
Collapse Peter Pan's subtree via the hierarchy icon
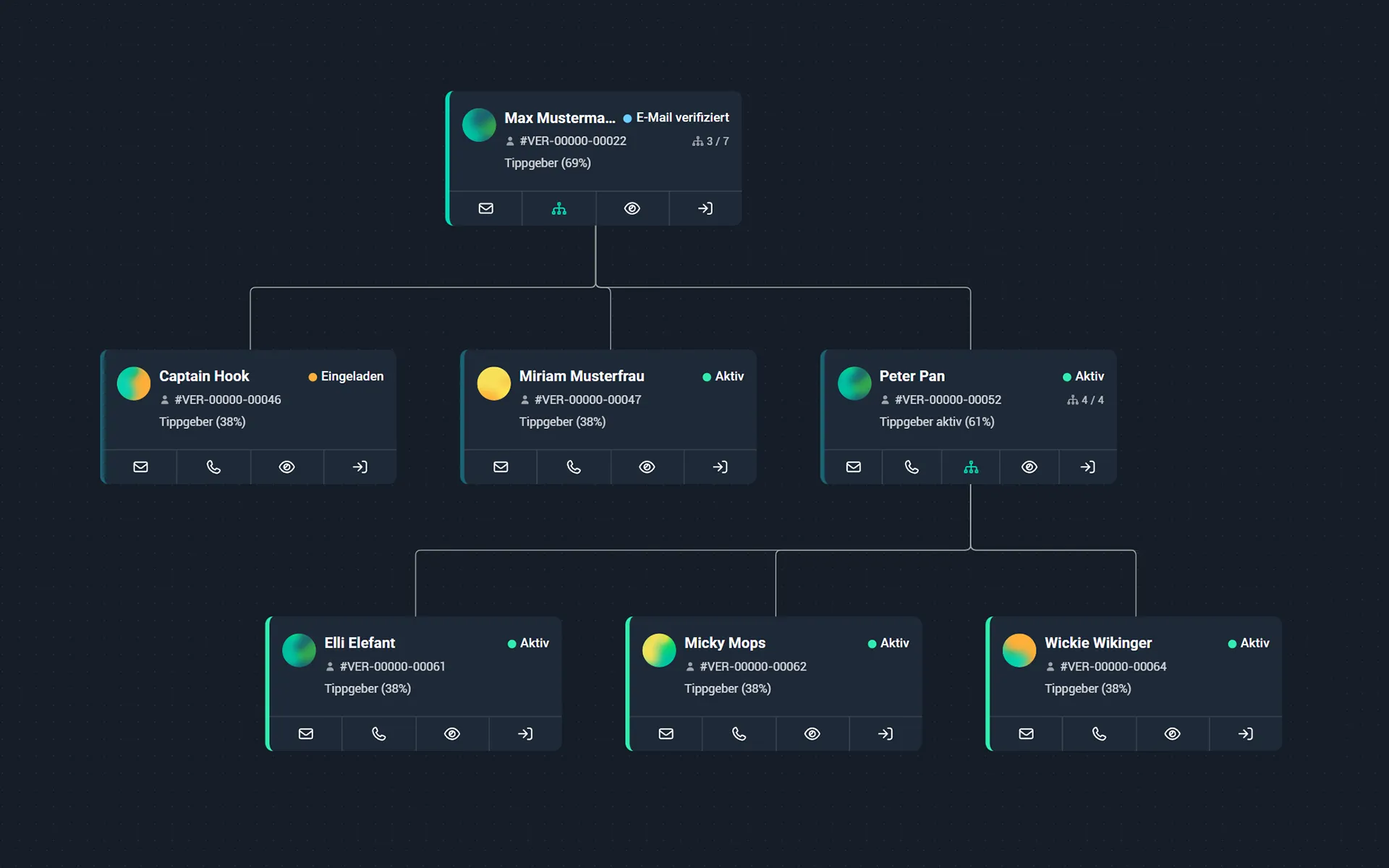tap(970, 467)
